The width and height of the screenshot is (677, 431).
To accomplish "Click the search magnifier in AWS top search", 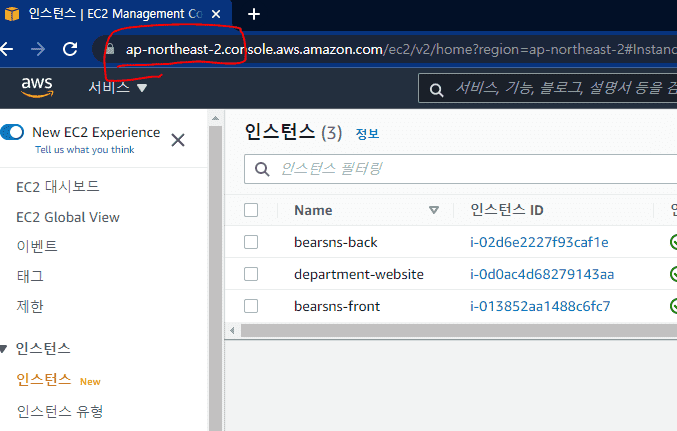I will [x=436, y=90].
